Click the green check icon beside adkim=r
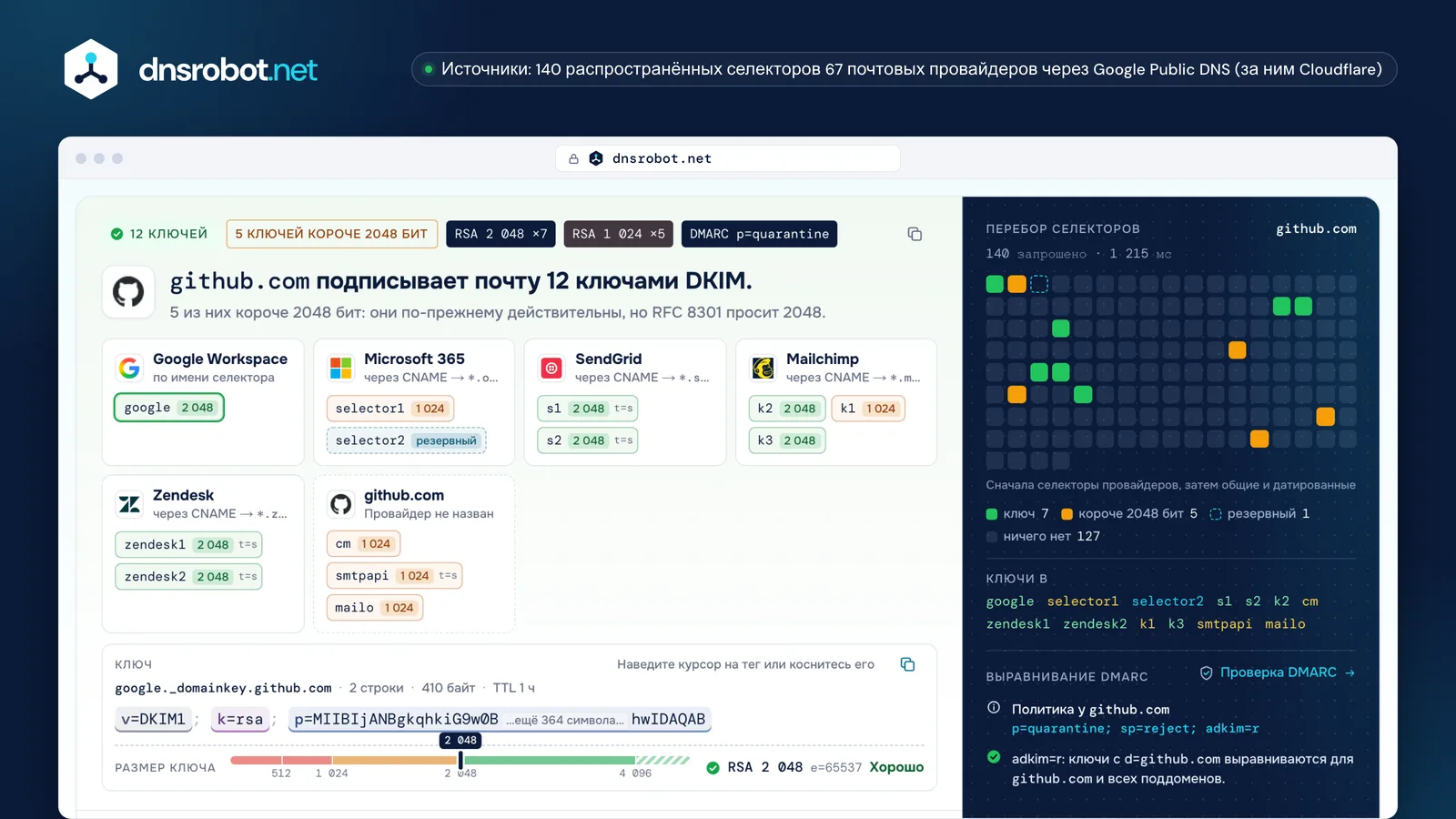 click(994, 757)
